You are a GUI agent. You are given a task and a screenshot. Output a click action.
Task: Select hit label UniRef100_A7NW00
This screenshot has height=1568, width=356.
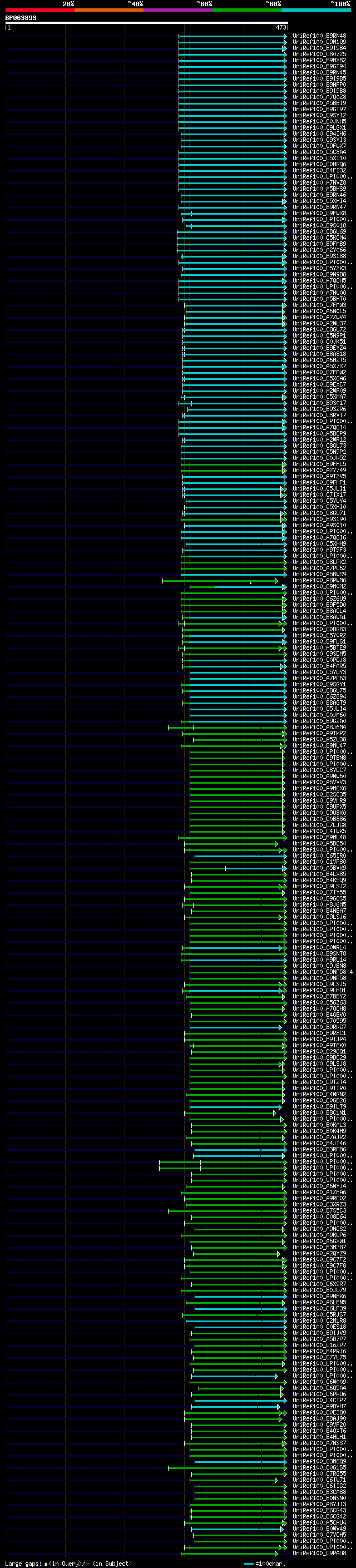pos(319,293)
